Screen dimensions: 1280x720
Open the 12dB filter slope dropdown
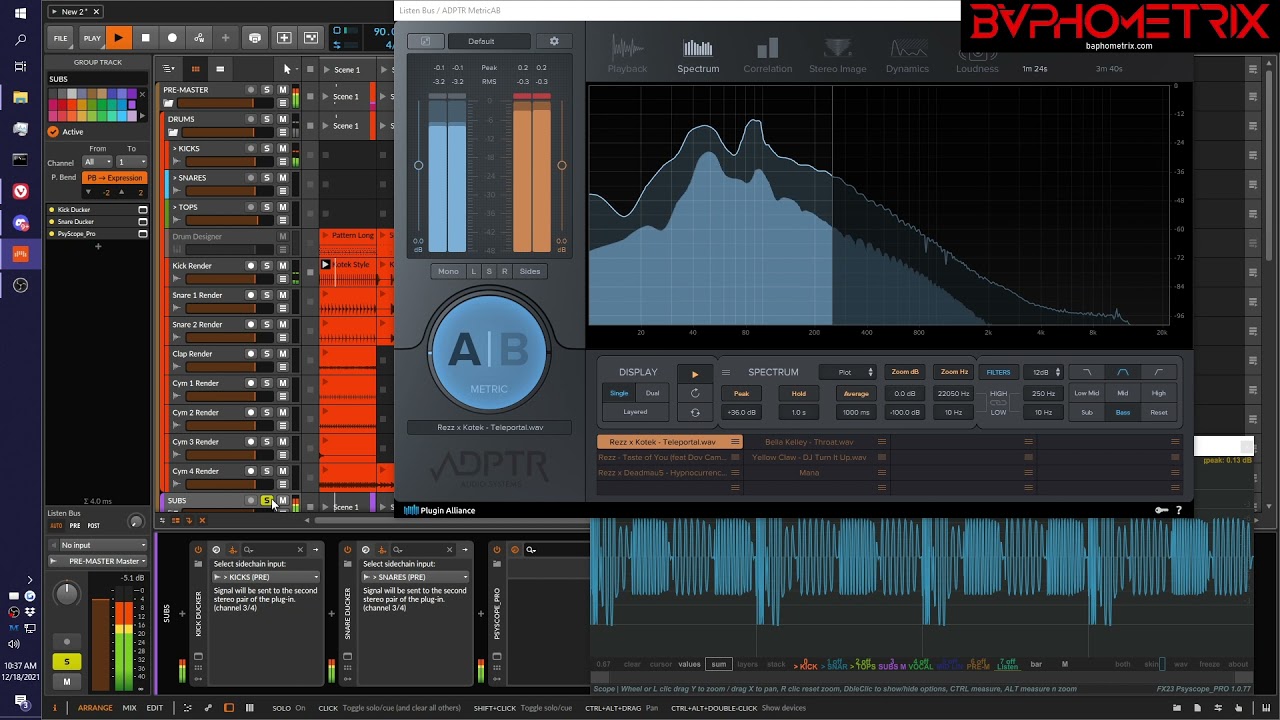1043,372
